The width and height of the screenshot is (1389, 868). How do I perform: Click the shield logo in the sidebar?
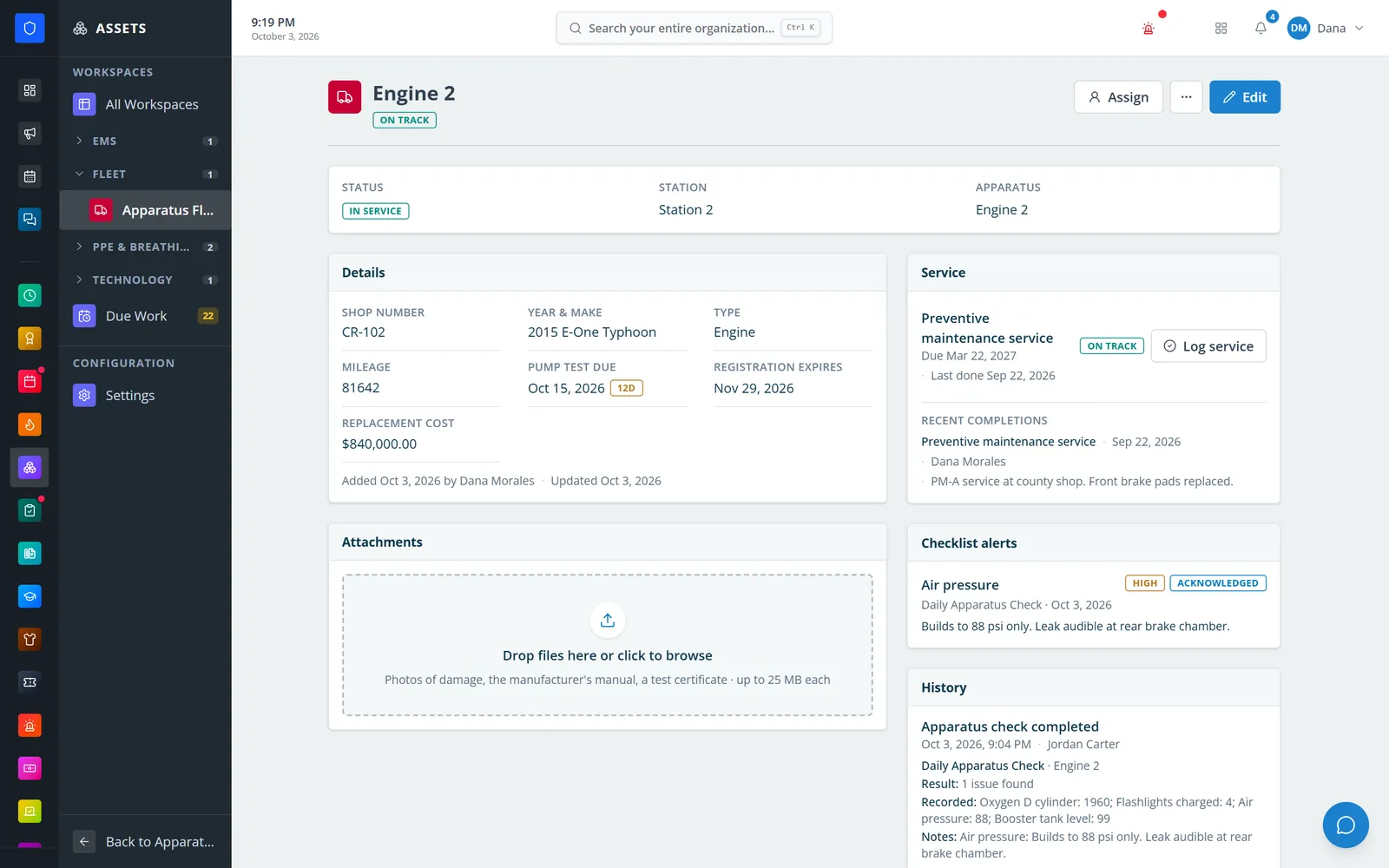tap(30, 29)
